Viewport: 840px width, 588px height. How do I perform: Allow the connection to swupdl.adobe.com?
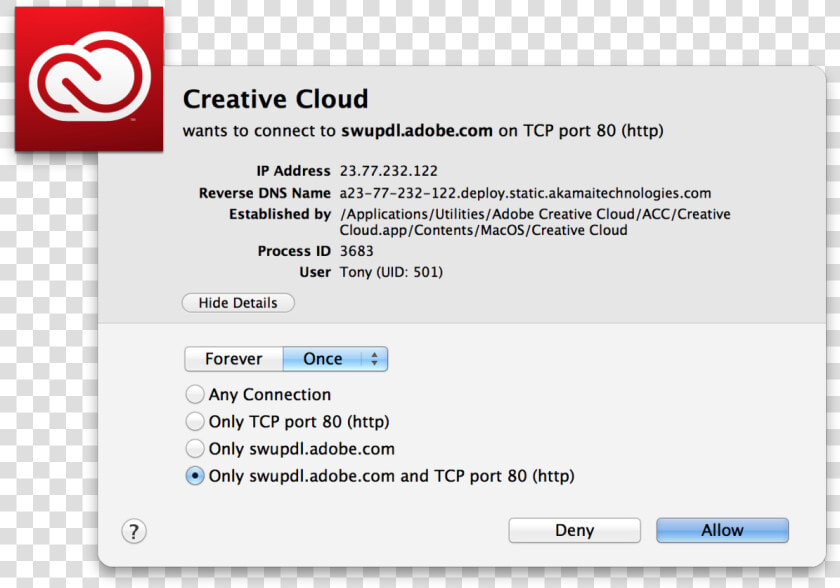pos(722,530)
